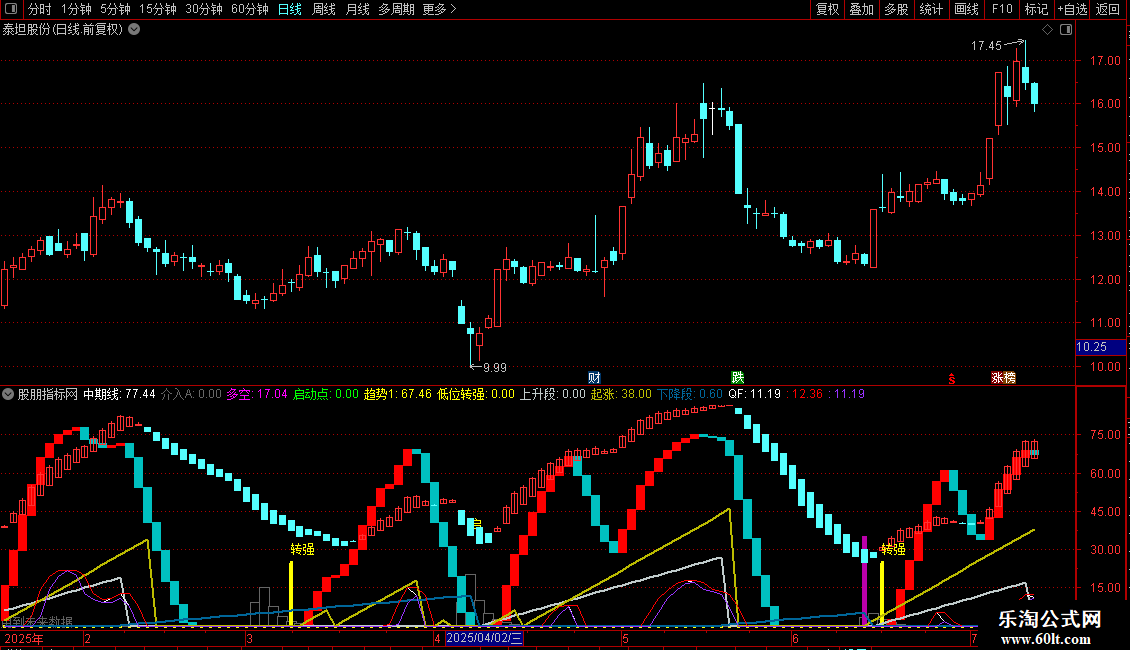Open the 复权 adjustment menu
Viewport: 1130px width, 650px height.
point(827,9)
